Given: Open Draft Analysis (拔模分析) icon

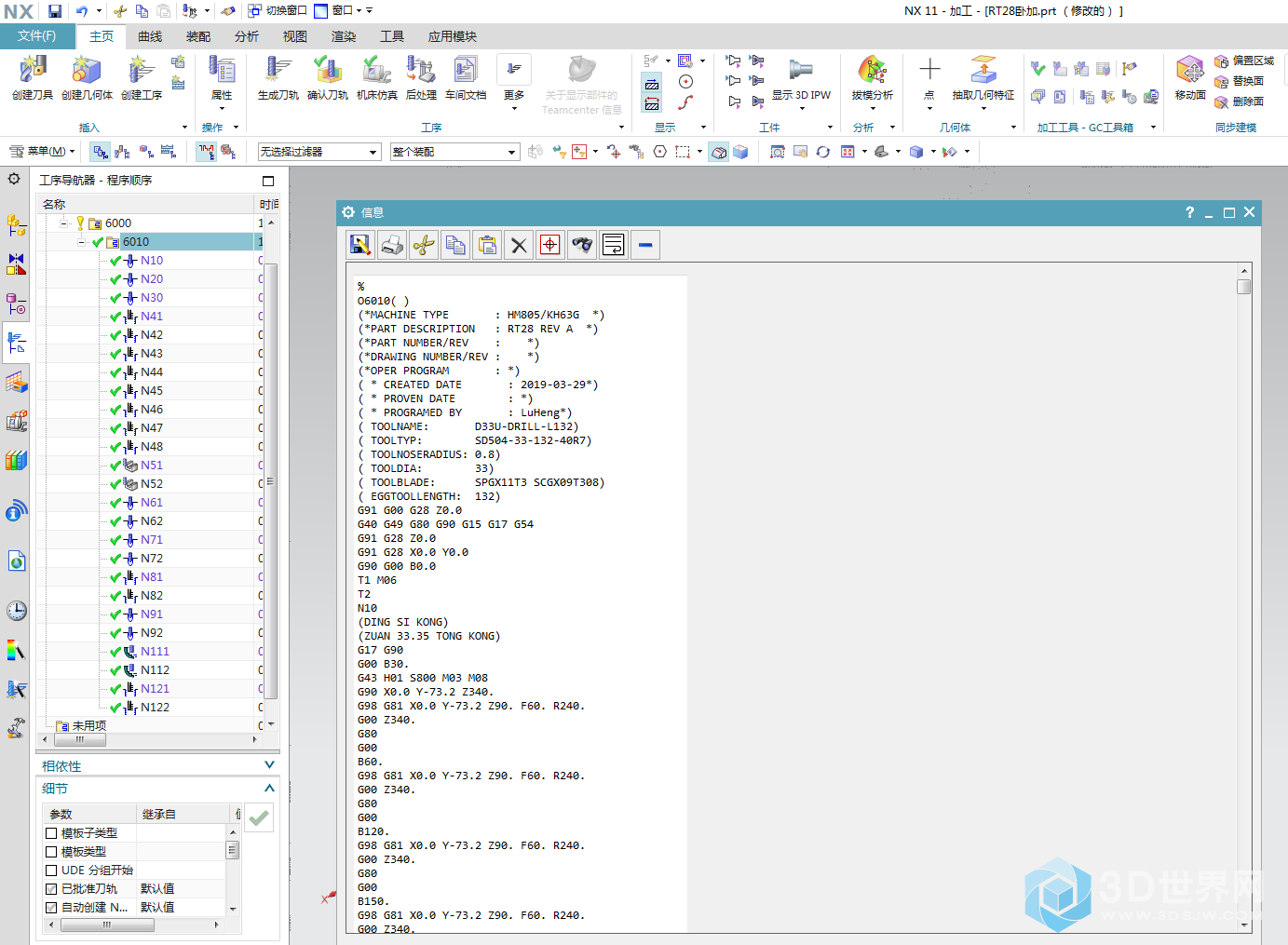Looking at the screenshot, I should tap(872, 70).
